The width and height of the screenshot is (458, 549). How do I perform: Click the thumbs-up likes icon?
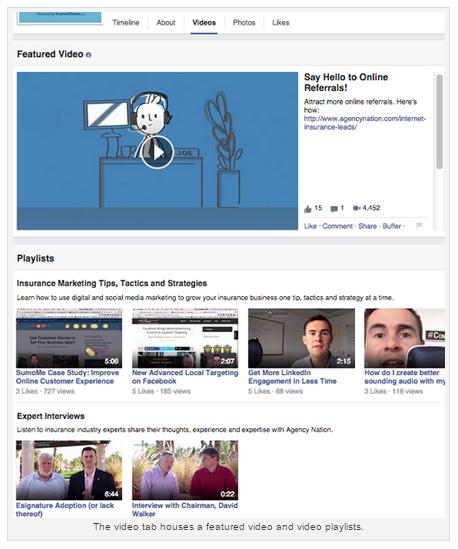coord(307,209)
